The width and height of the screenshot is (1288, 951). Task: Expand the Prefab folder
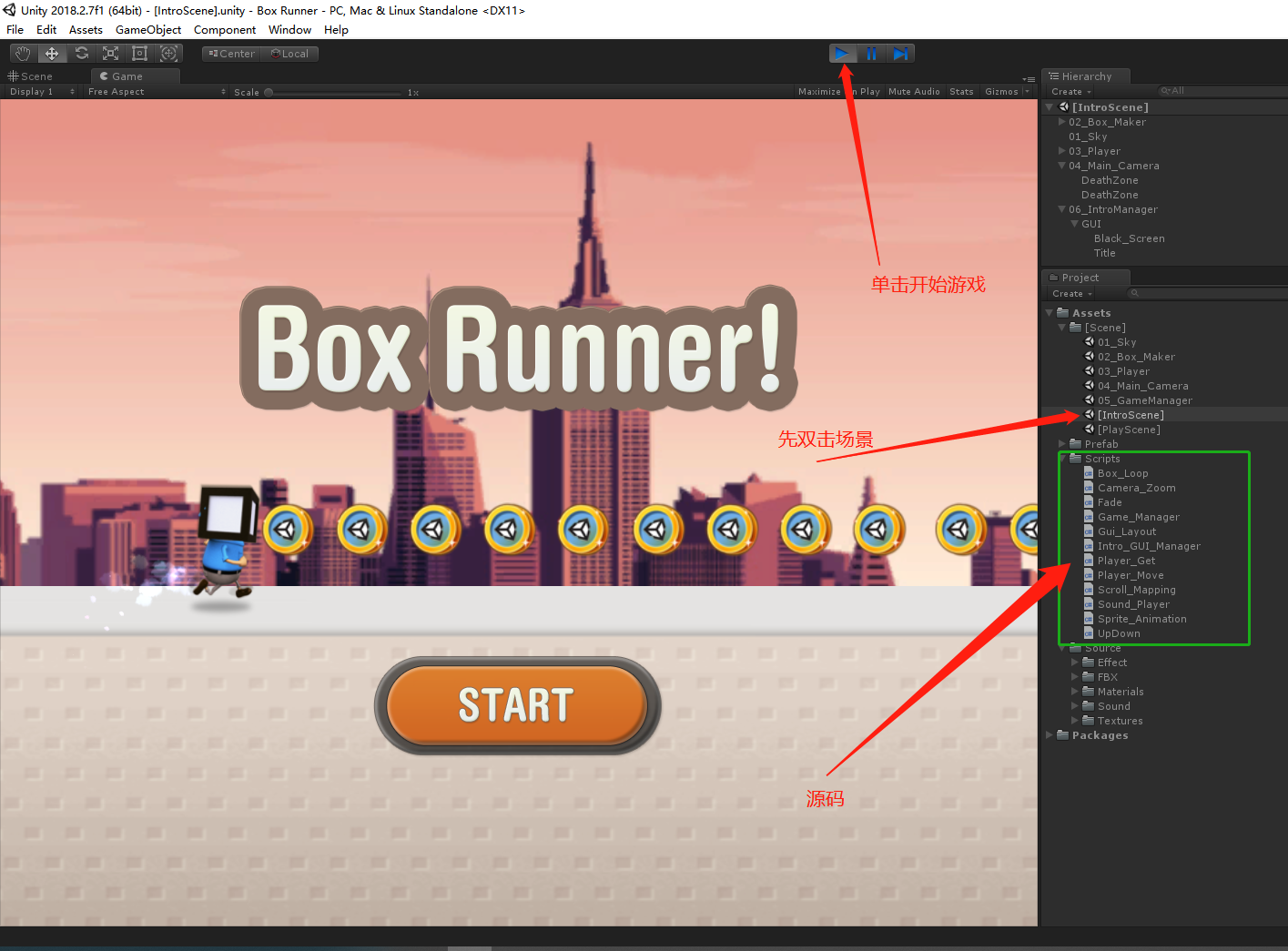(x=1061, y=444)
